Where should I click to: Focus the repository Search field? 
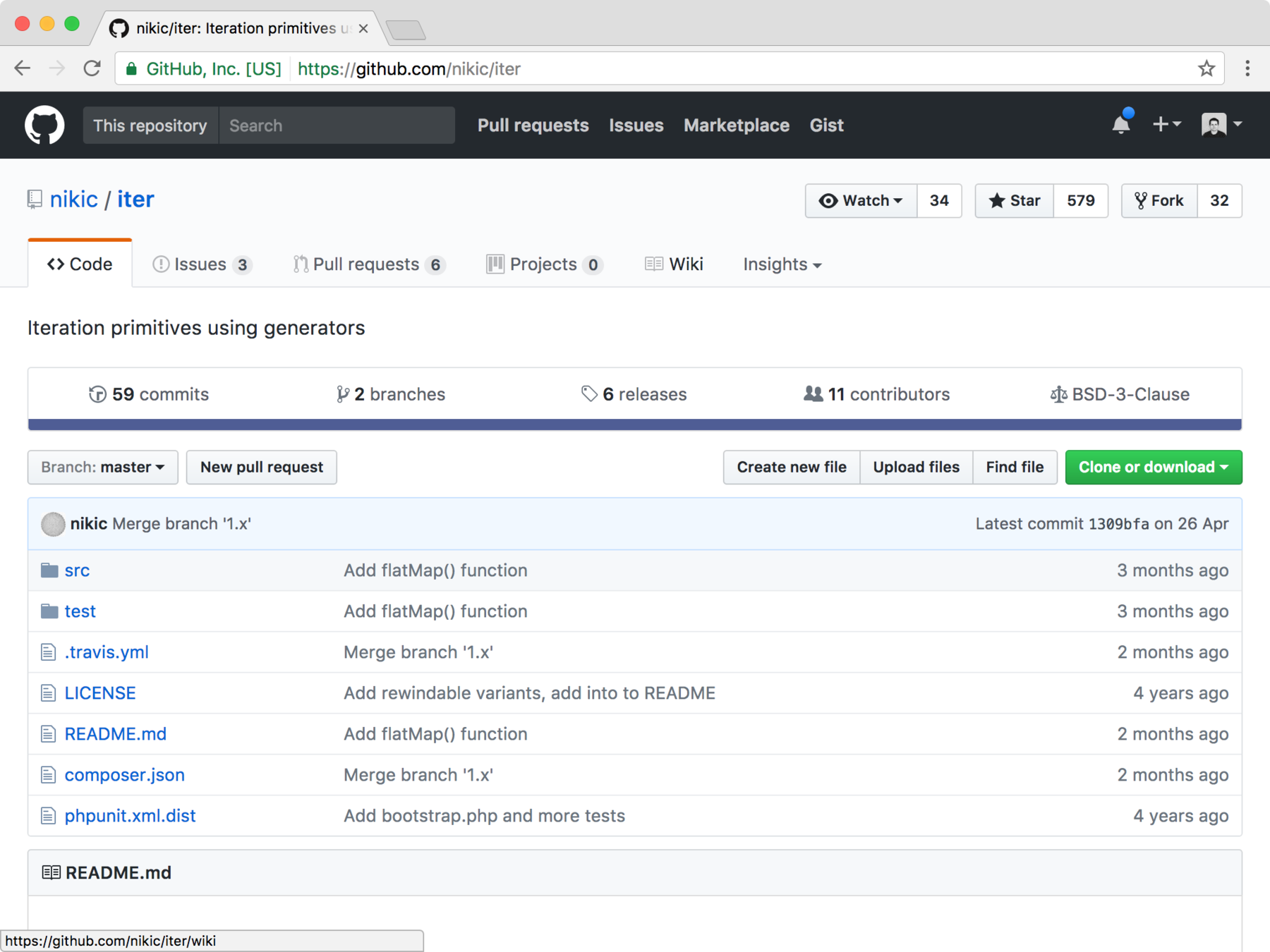click(337, 126)
